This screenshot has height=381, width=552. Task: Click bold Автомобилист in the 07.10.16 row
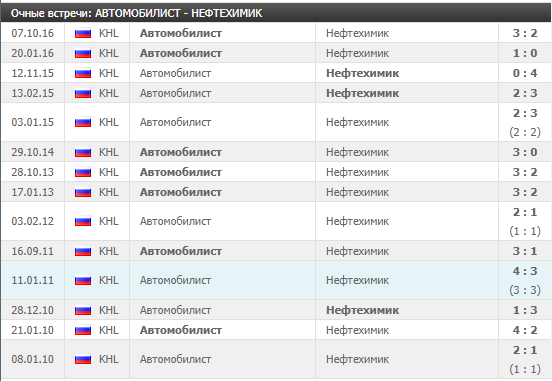[181, 33]
